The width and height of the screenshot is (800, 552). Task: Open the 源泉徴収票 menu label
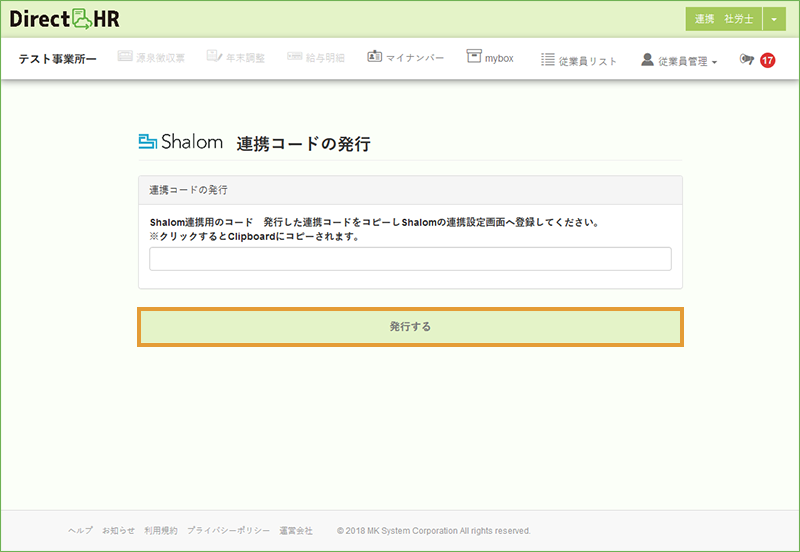coord(160,58)
